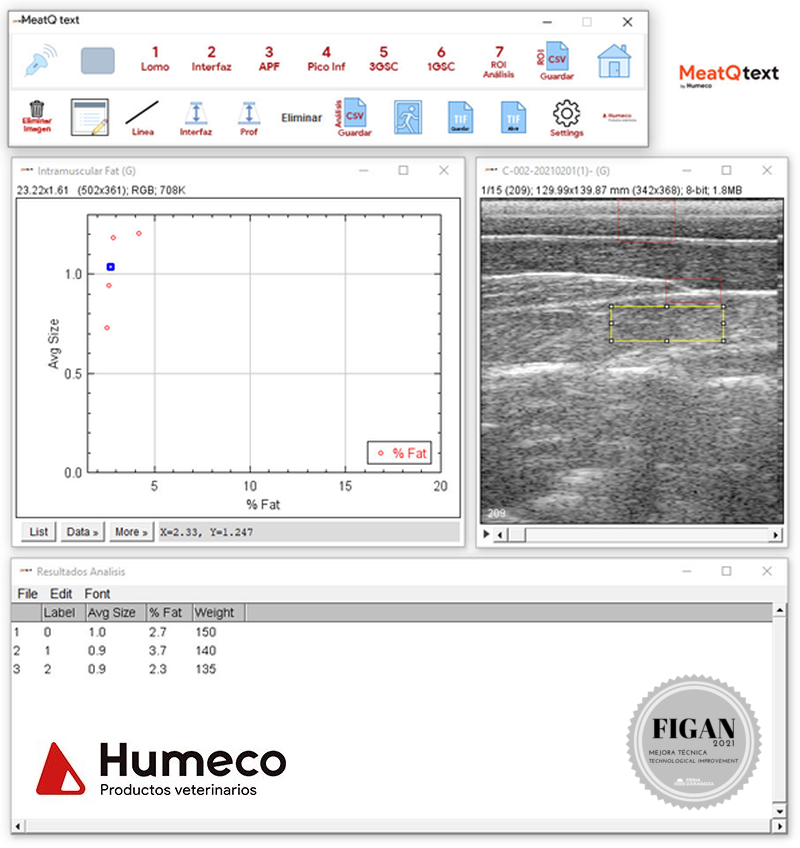Click the Home house icon
The width and height of the screenshot is (800, 848).
[x=614, y=60]
